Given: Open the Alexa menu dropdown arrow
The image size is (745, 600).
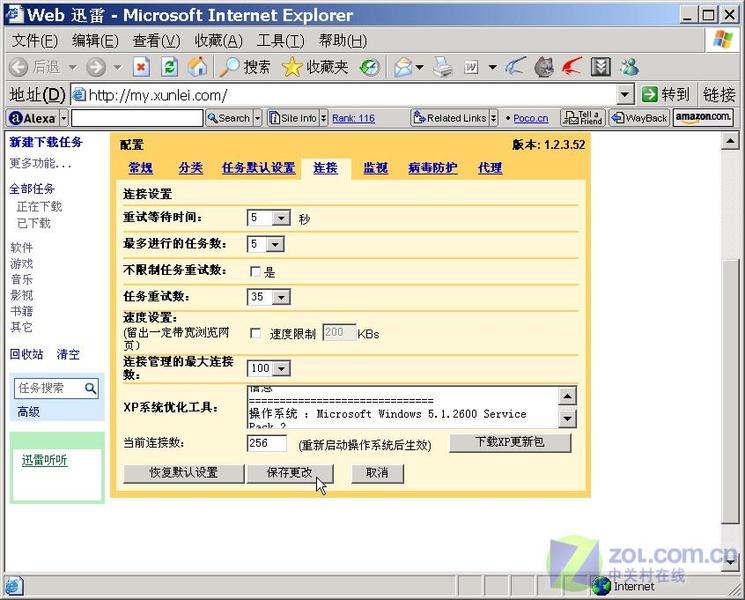Looking at the screenshot, I should click(64, 118).
